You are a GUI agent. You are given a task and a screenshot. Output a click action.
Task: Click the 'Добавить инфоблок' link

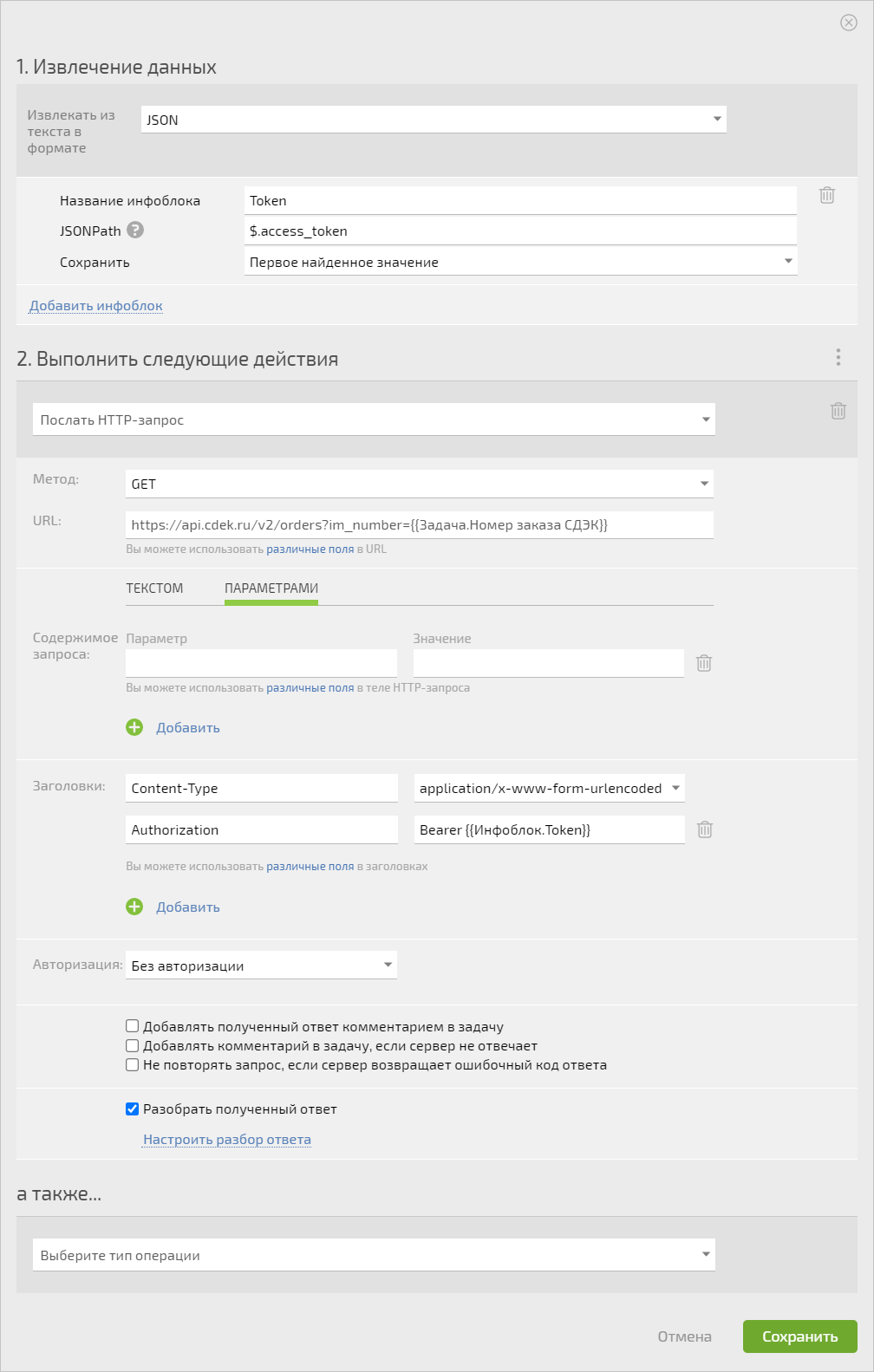(96, 305)
